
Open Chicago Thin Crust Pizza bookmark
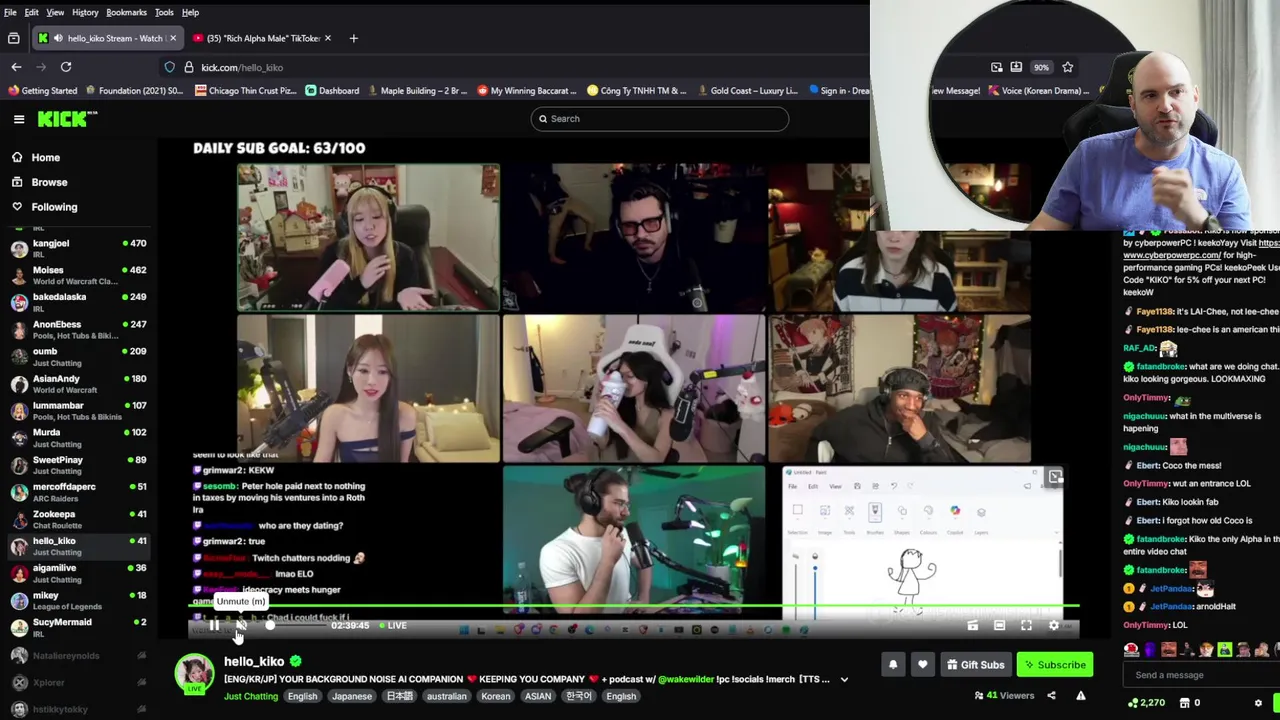click(246, 91)
